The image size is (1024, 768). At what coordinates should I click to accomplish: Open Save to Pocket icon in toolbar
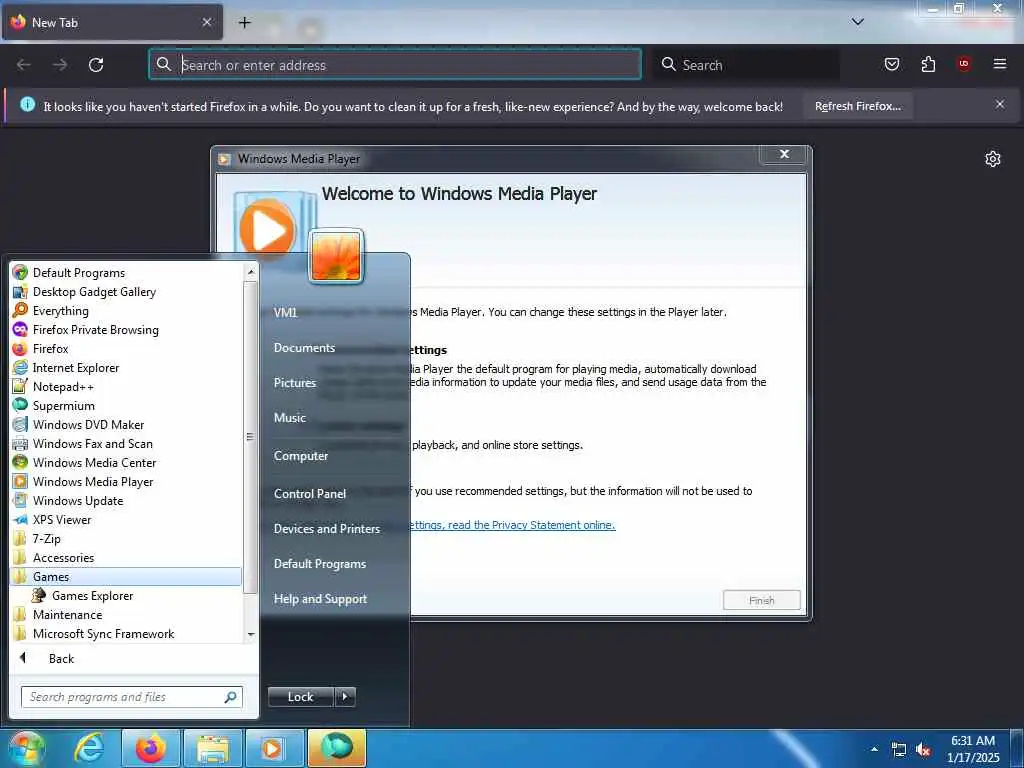coord(891,64)
